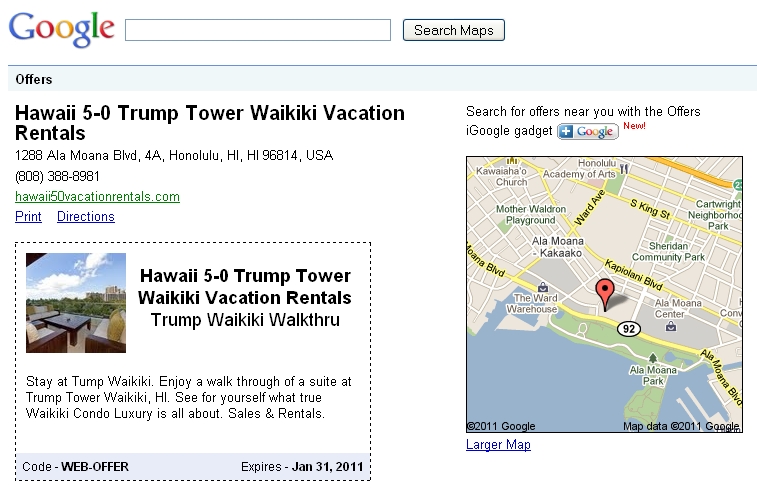
Task: Open Directions for the listing
Action: click(86, 216)
